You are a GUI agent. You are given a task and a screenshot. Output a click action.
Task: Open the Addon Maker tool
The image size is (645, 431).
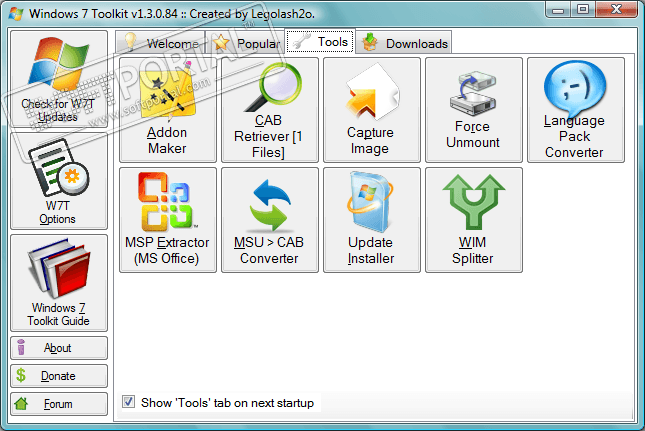click(168, 110)
